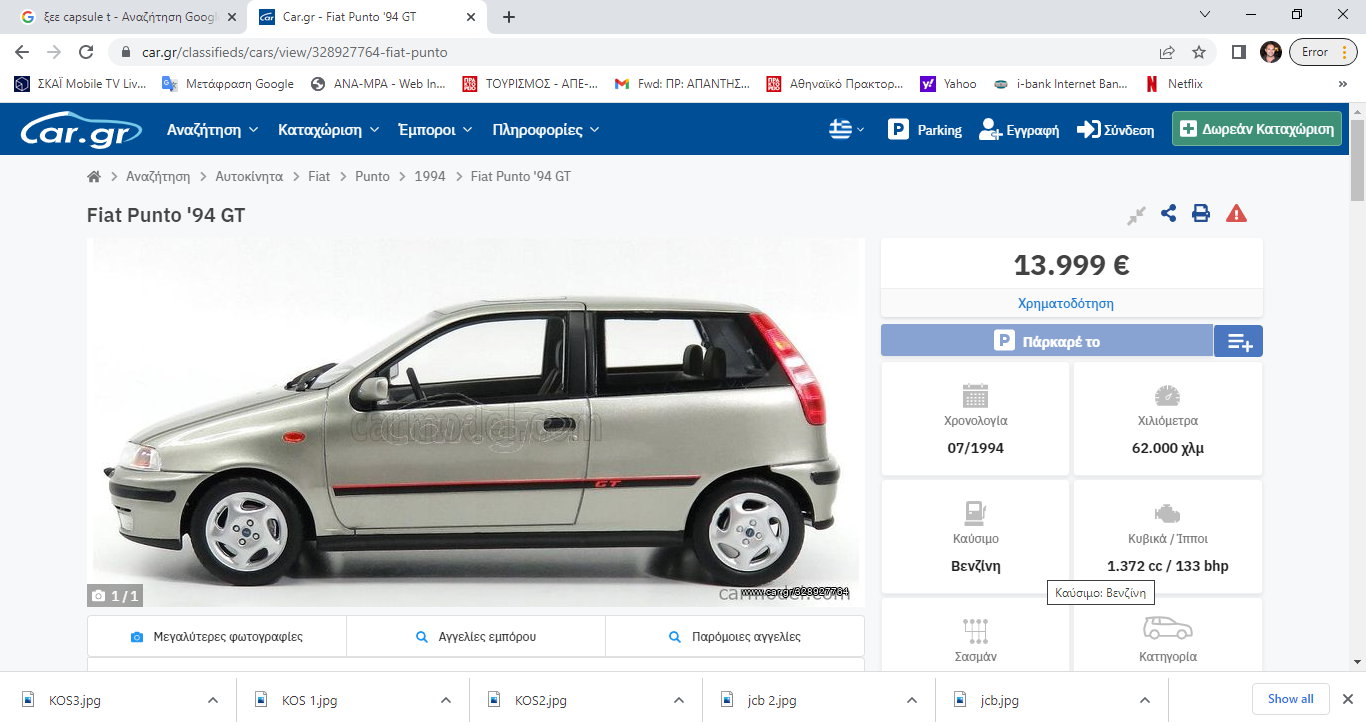Image resolution: width=1366 pixels, height=726 pixels.
Task: Open the Πληροφορίες dropdown menu
Action: tap(546, 130)
